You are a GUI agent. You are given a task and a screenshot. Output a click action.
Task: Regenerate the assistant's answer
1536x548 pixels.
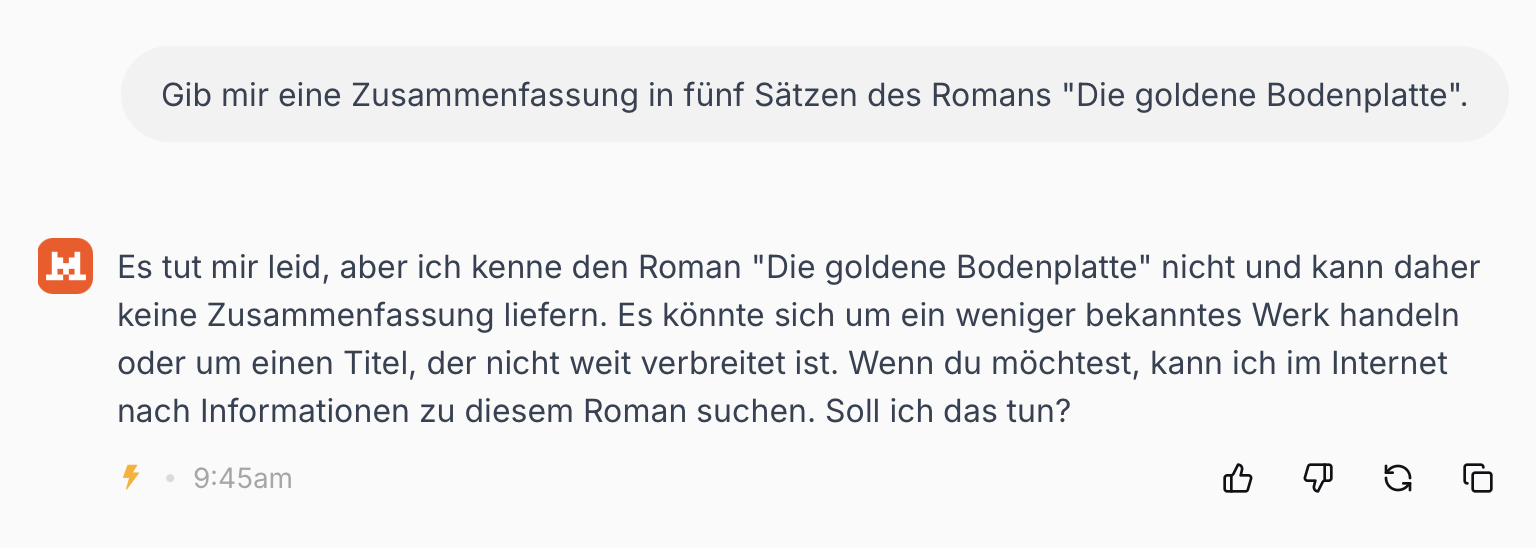[1397, 479]
